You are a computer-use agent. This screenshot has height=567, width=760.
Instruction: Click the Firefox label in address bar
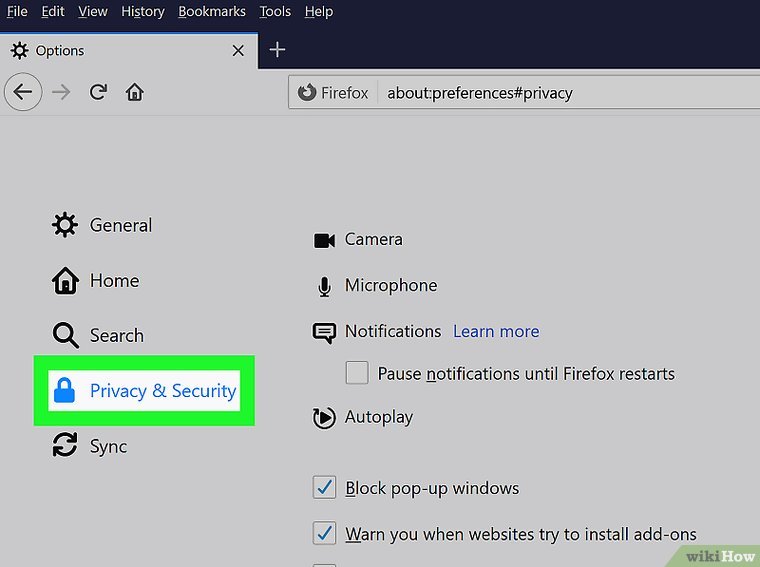click(x=345, y=93)
